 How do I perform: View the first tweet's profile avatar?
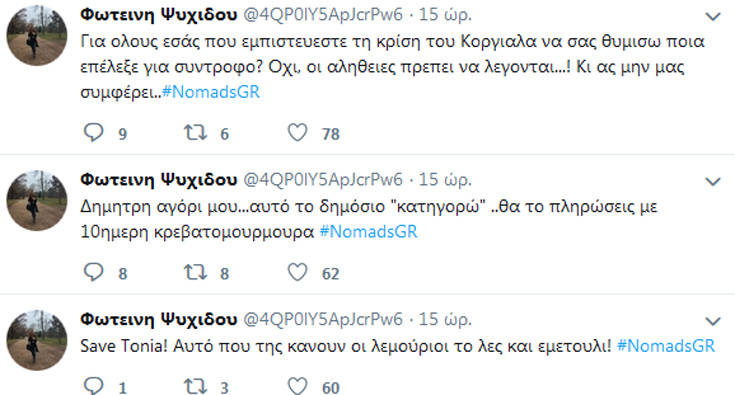[37, 36]
